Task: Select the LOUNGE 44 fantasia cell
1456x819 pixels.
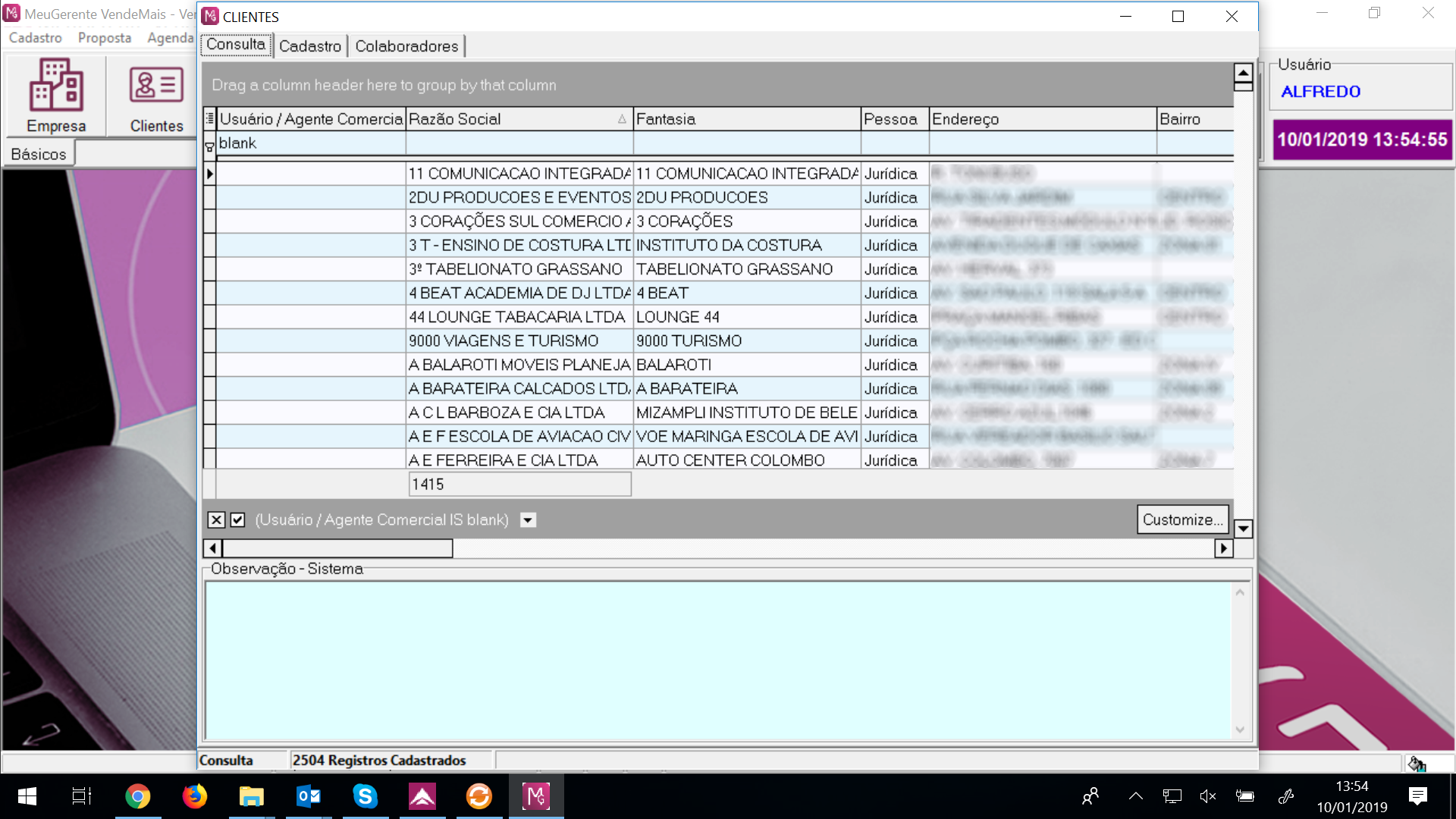Action: point(747,317)
